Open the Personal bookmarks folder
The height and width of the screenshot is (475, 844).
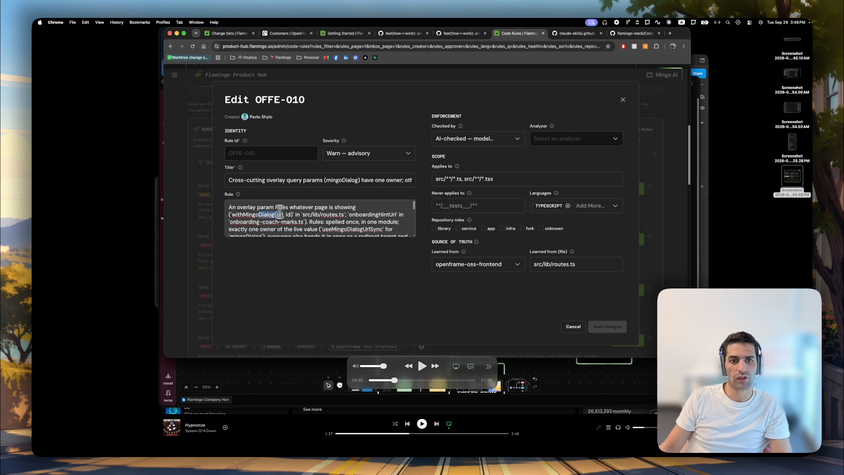click(308, 58)
